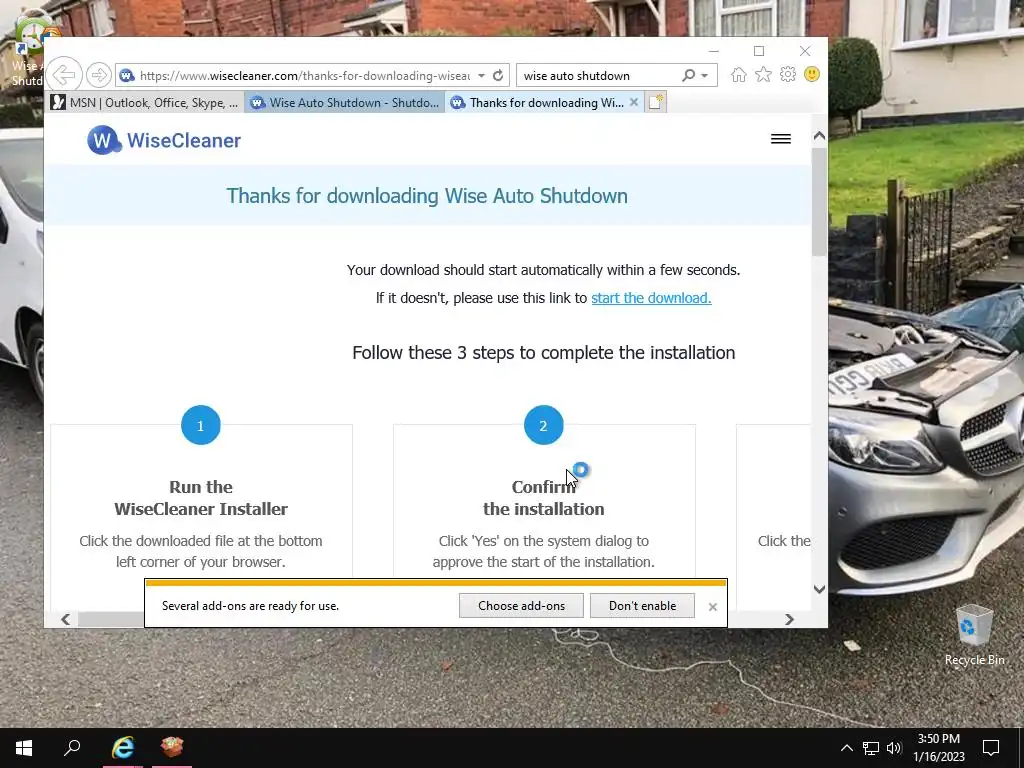Click the taskbar clock showing 3:50 PM
This screenshot has height=768, width=1024.
938,748
